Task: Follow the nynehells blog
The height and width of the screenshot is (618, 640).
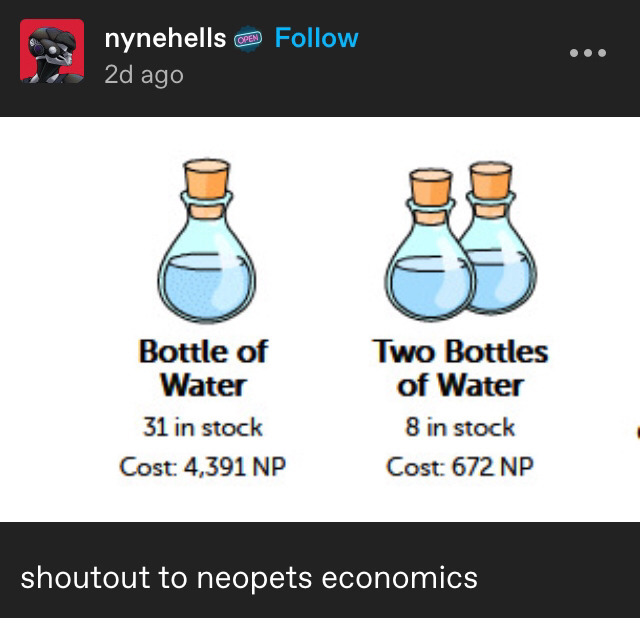Action: click(x=317, y=38)
